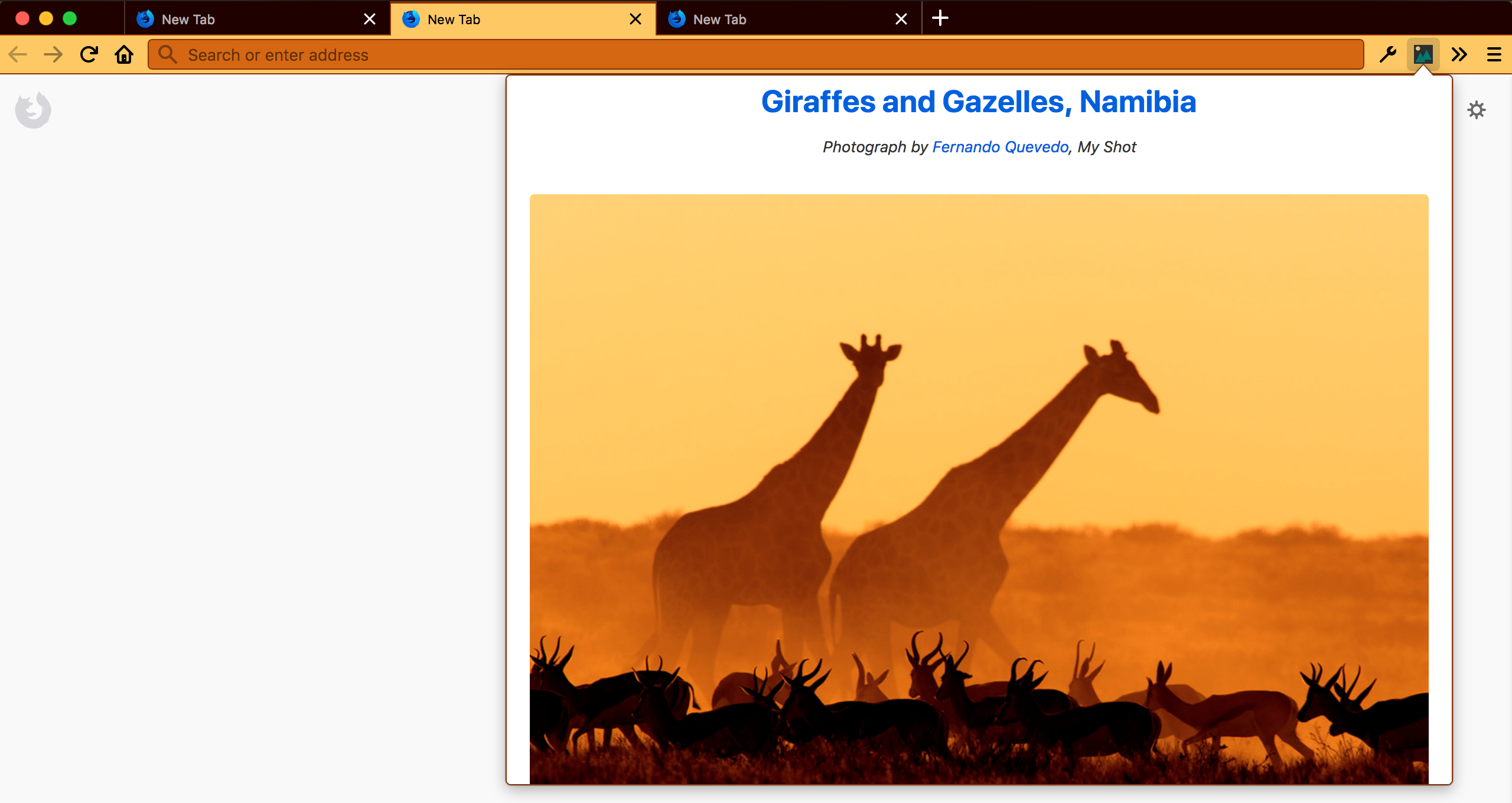The image size is (1512, 803).
Task: Reload the current page
Action: click(89, 55)
